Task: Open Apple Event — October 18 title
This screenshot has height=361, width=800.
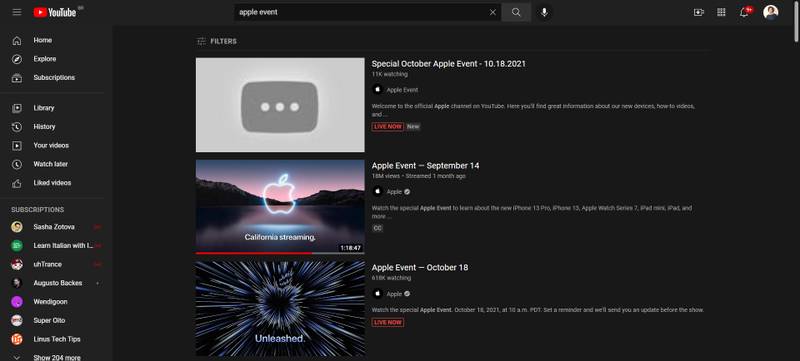Action: click(x=419, y=268)
